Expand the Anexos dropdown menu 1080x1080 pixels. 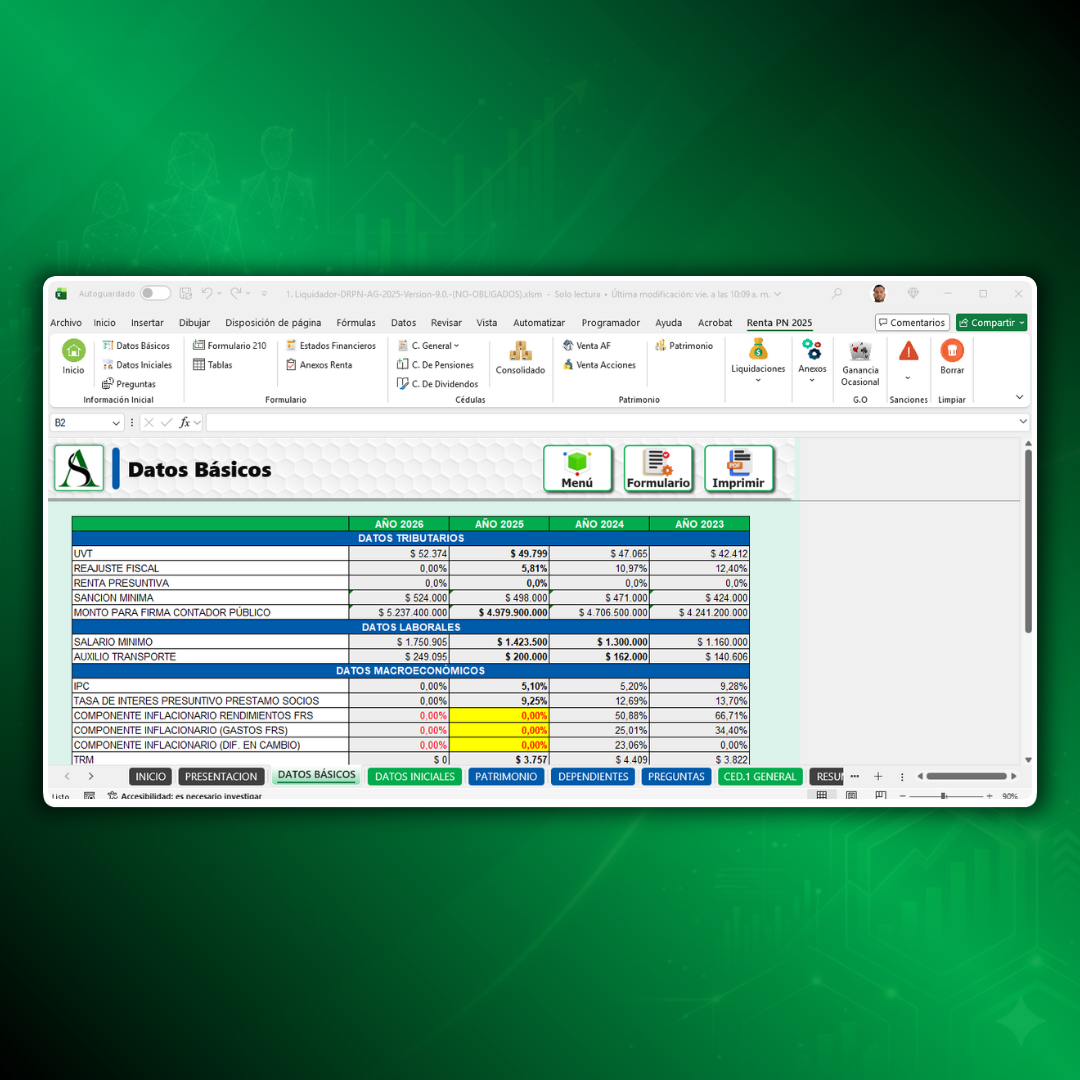click(x=812, y=380)
